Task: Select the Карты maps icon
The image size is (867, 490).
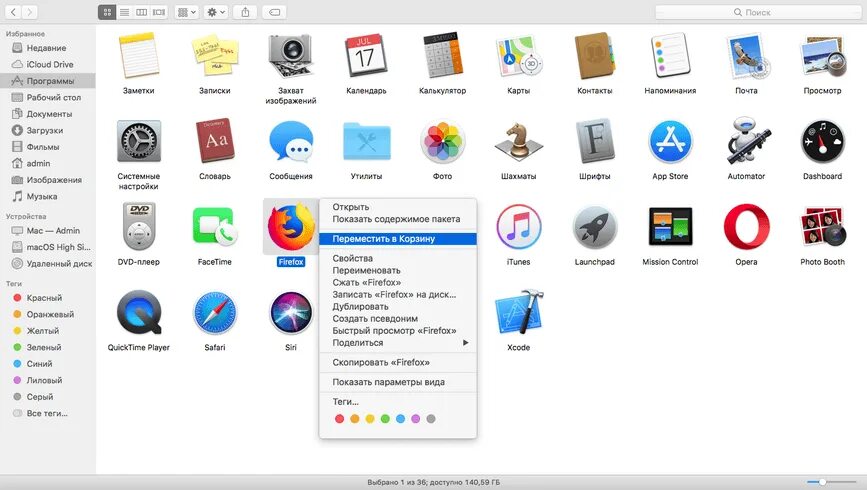Action: (519, 55)
